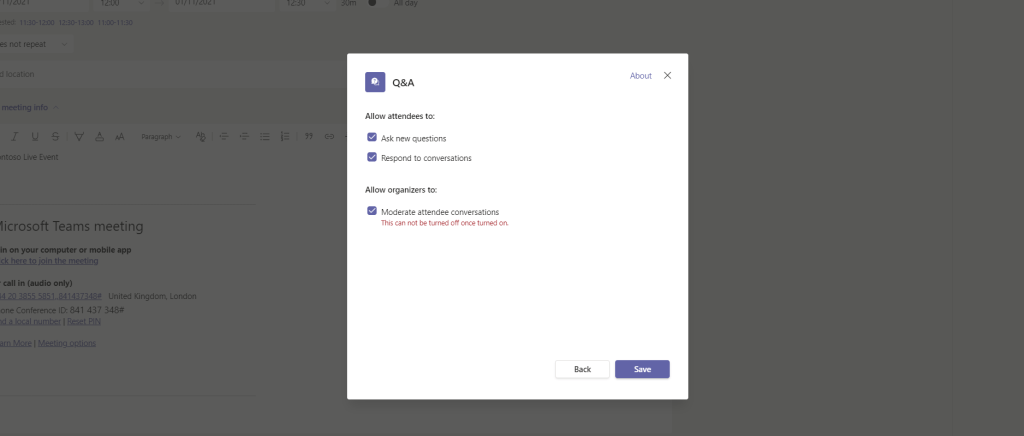Open the Paragraph style dropdown
This screenshot has height=436, width=1024.
159,136
